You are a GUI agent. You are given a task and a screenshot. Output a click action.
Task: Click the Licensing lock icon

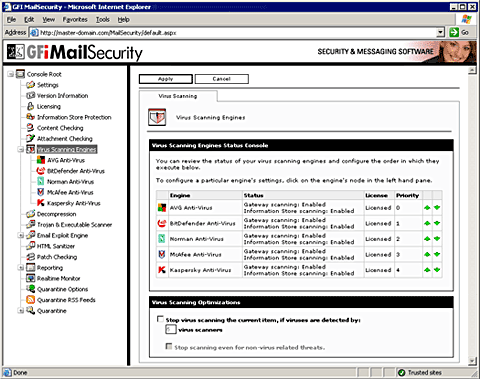click(x=30, y=106)
